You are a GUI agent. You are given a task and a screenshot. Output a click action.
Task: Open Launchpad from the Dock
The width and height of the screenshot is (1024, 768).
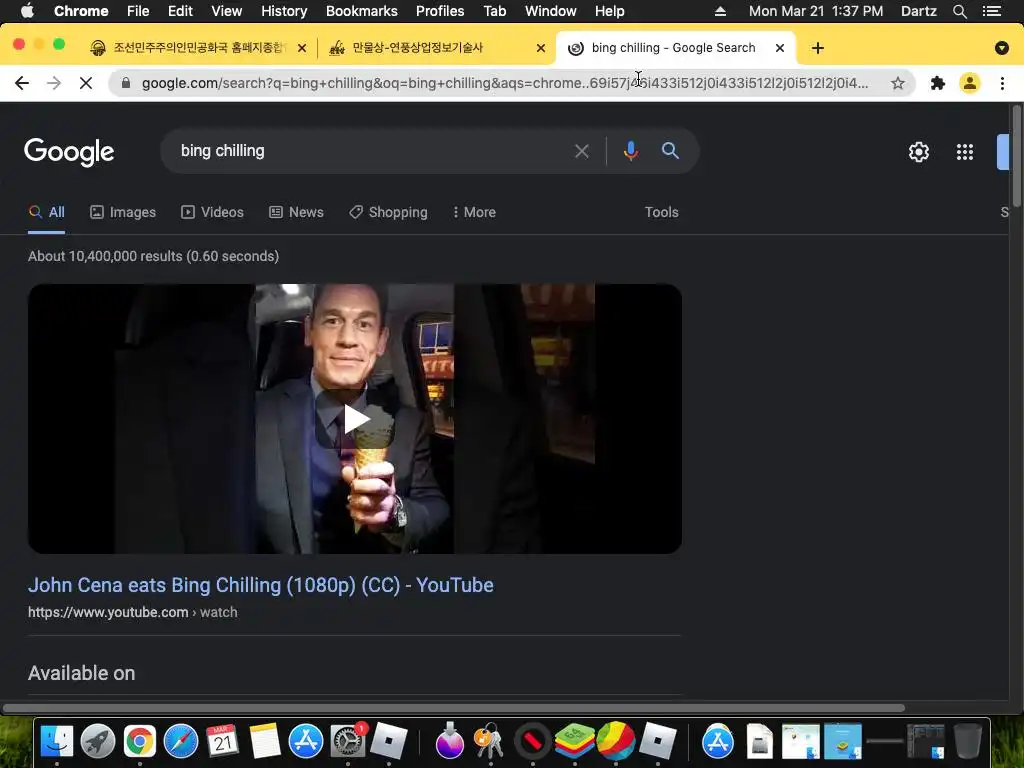[x=98, y=741]
